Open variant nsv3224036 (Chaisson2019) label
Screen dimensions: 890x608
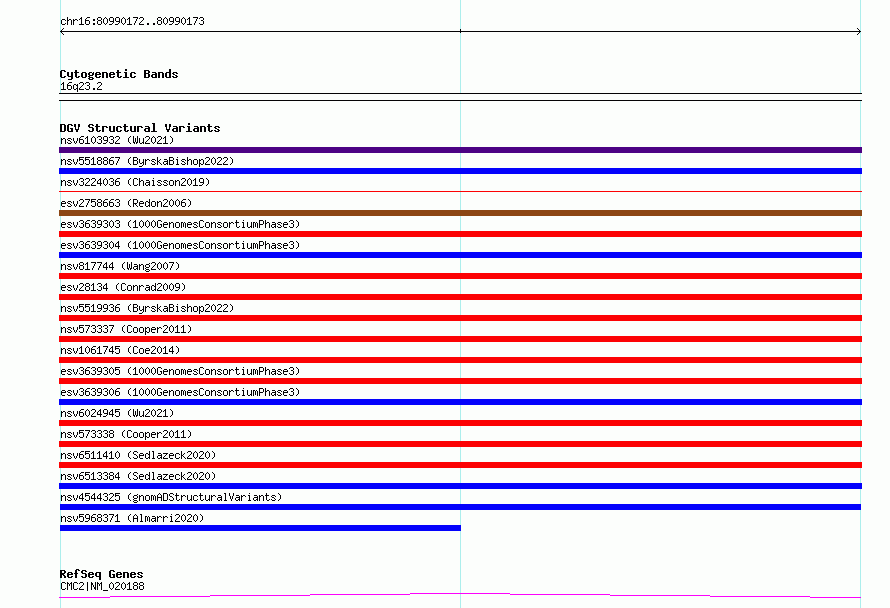click(135, 182)
